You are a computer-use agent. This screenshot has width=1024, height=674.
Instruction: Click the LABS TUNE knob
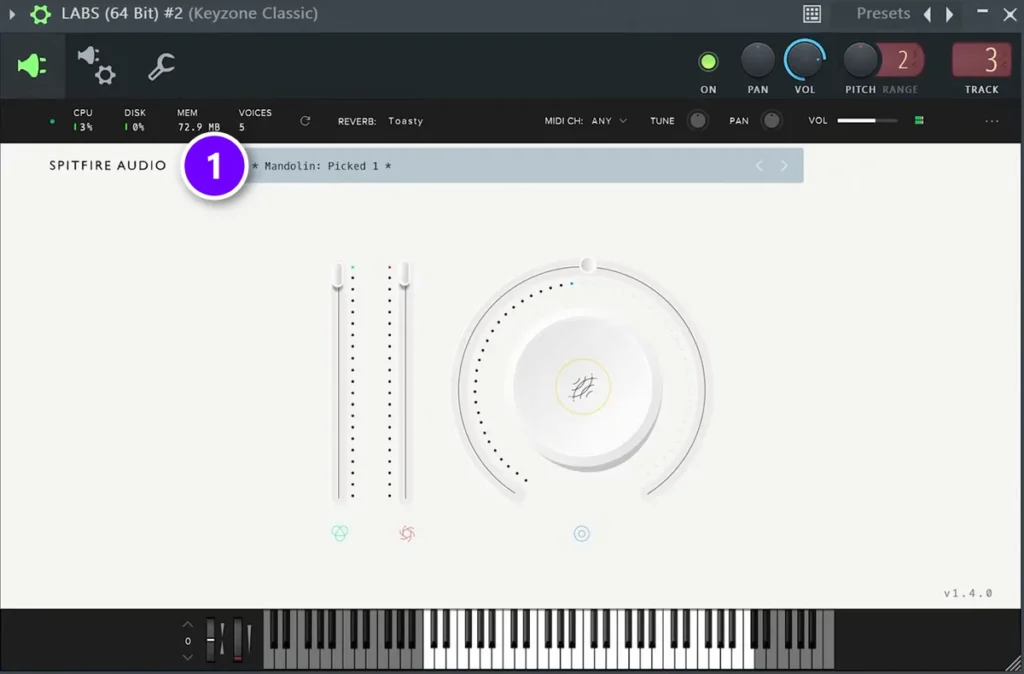[x=697, y=120]
